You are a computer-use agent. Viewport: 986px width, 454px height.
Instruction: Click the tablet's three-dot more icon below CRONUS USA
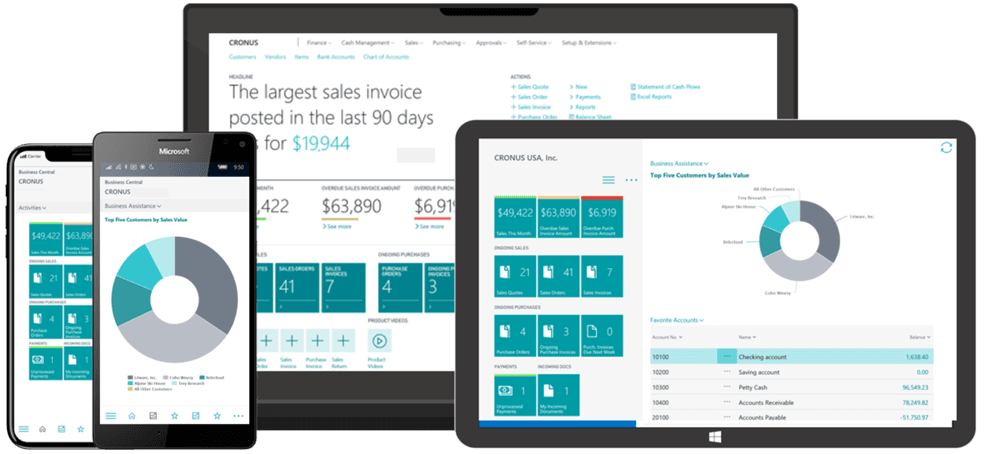tap(631, 180)
